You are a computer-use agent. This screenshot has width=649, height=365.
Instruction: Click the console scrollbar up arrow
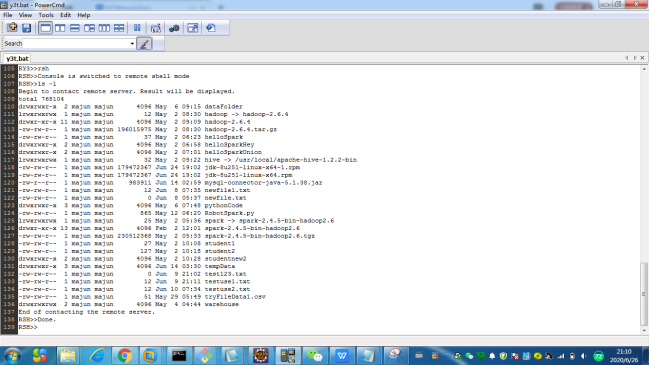[644, 69]
